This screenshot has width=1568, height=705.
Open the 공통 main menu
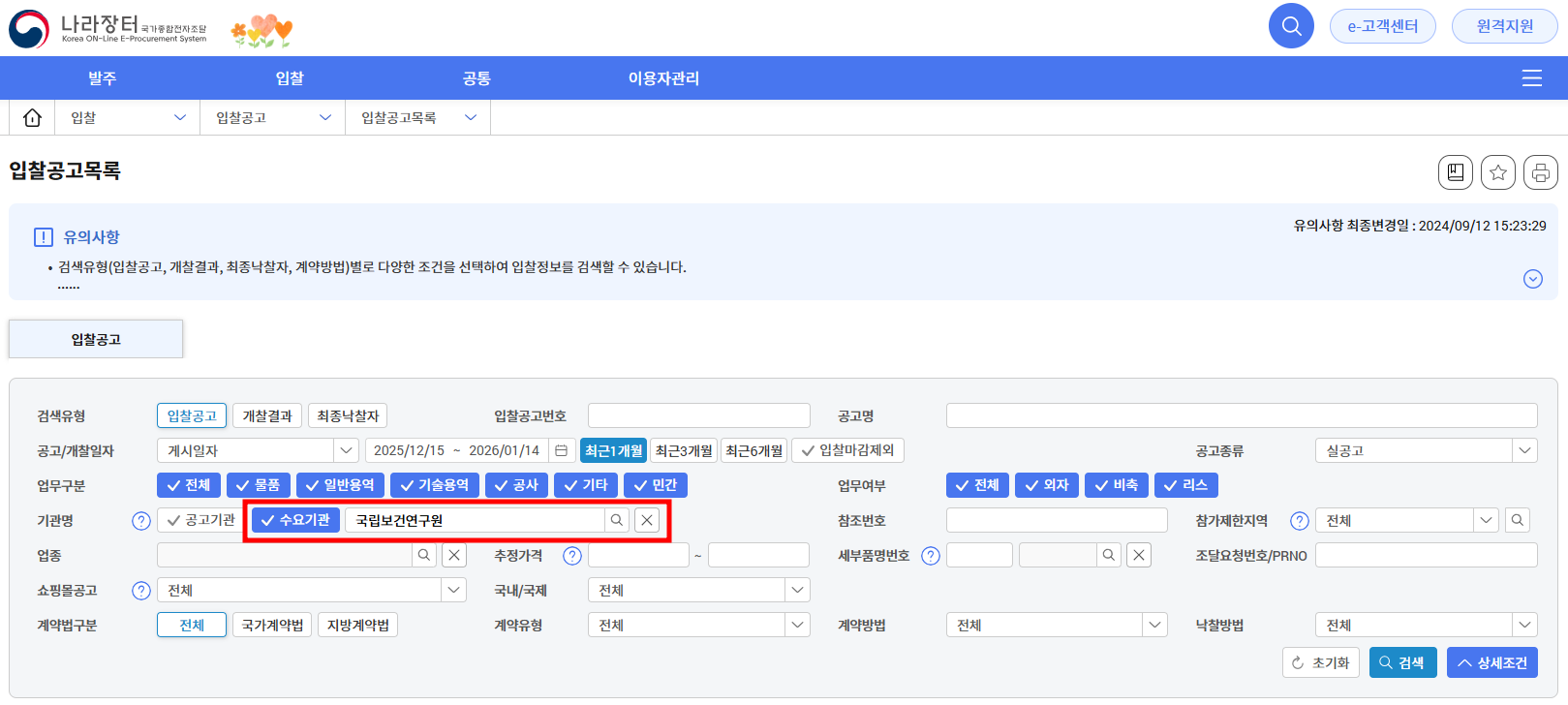(x=477, y=78)
